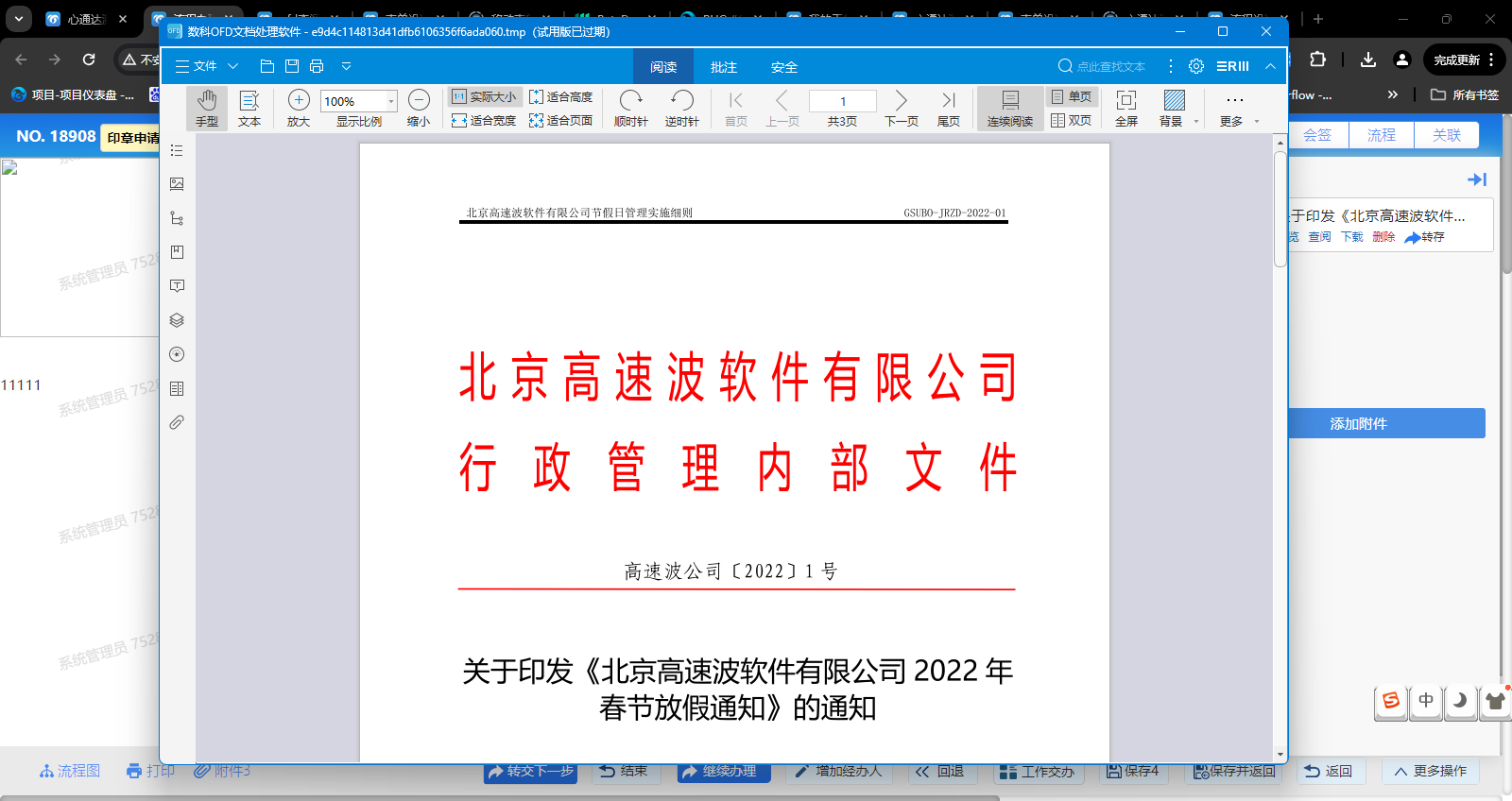
Task: Click the save disk icon in title bar
Action: pyautogui.click(x=292, y=66)
